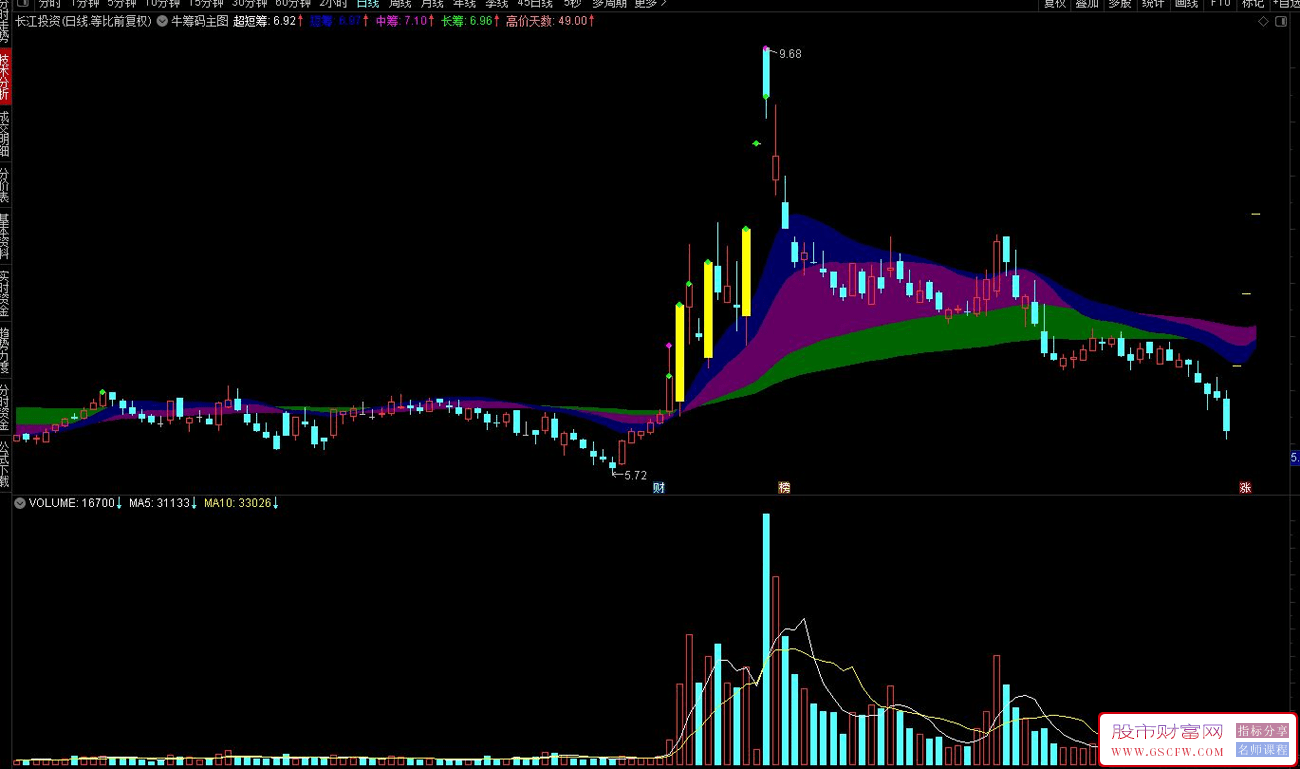Expand the VOLUME indicator dropdown arrow

(x=20, y=503)
